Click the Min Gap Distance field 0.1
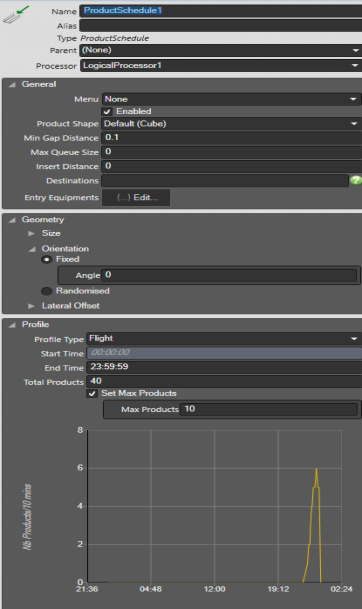This screenshot has height=609, width=362. pos(231,137)
